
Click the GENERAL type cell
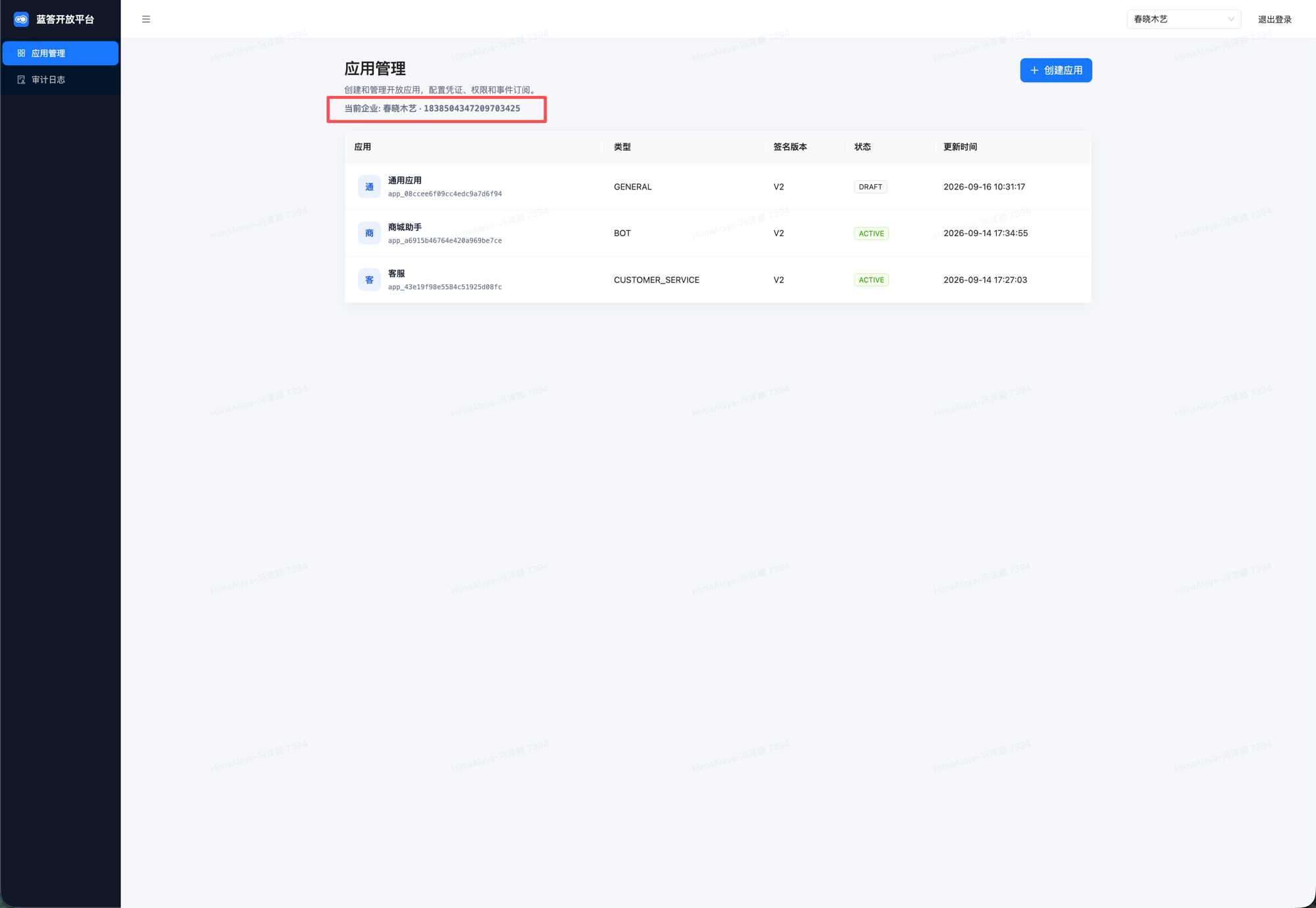(632, 187)
